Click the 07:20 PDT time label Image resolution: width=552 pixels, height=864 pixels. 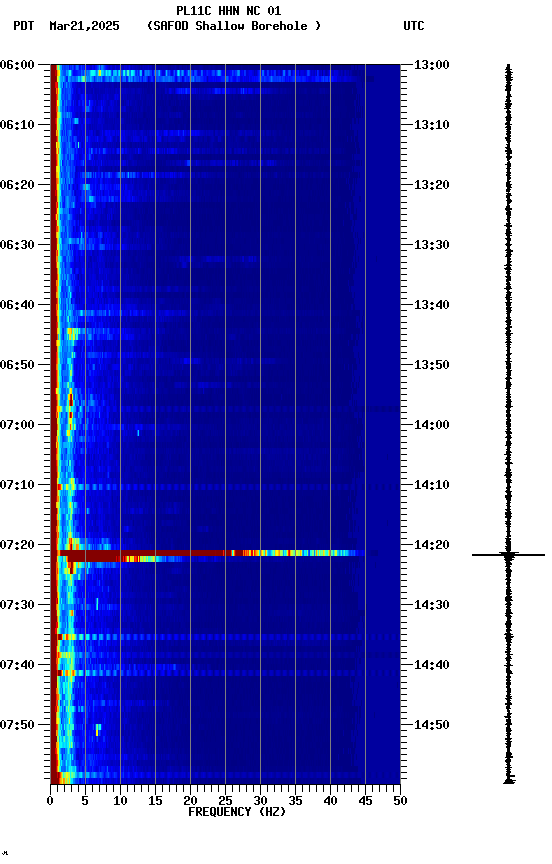[17, 545]
